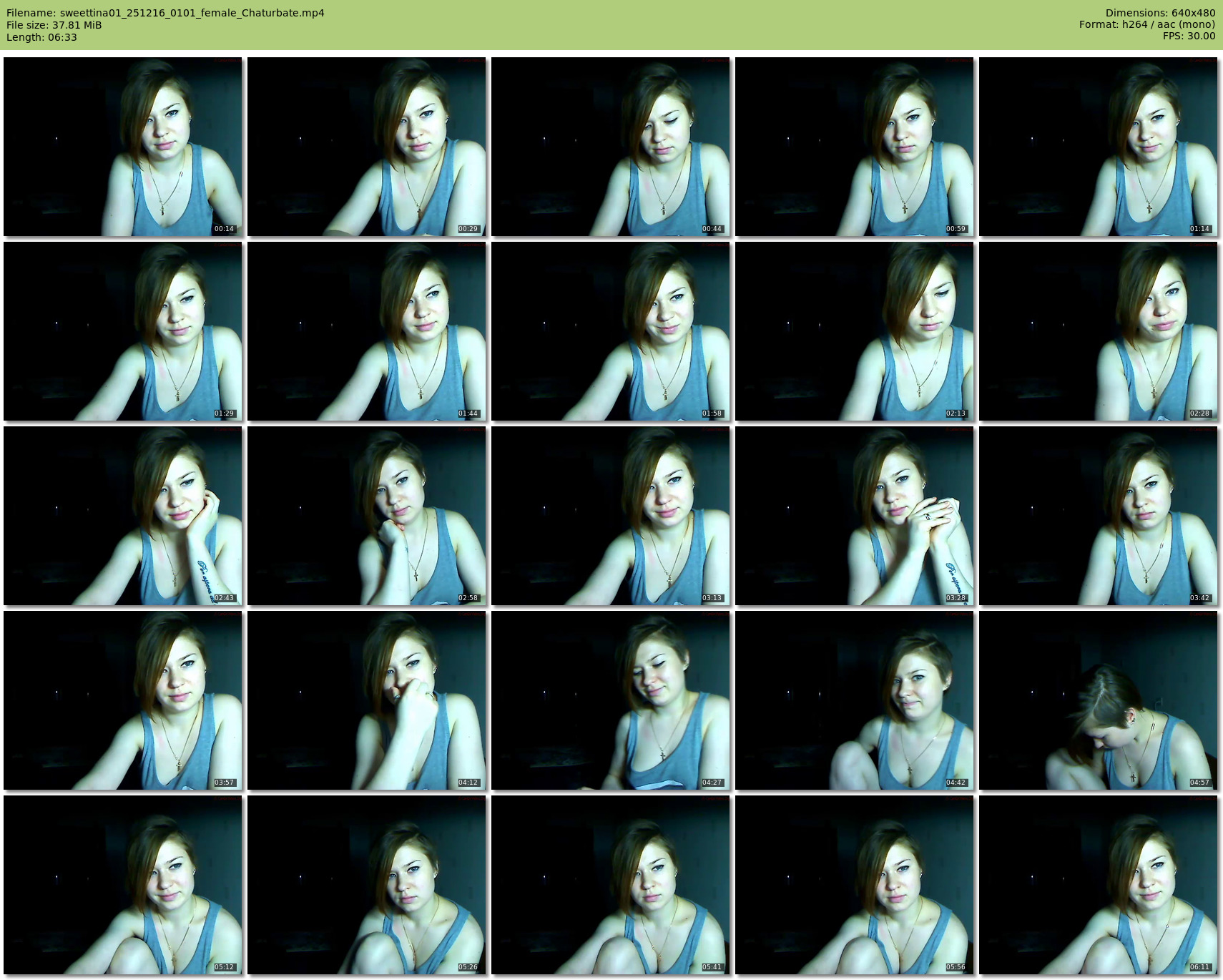Select the thumbnail at 02:58
1223x980 pixels.
[x=367, y=516]
